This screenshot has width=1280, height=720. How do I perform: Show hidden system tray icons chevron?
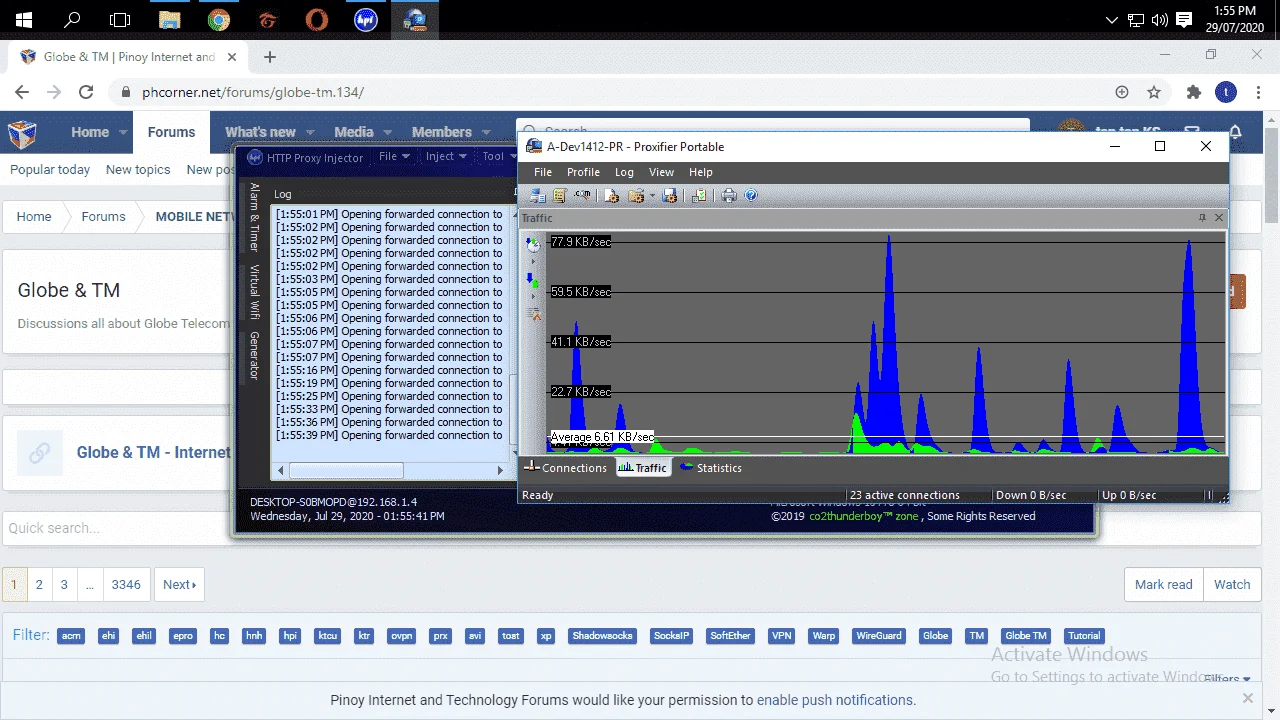pyautogui.click(x=1112, y=19)
